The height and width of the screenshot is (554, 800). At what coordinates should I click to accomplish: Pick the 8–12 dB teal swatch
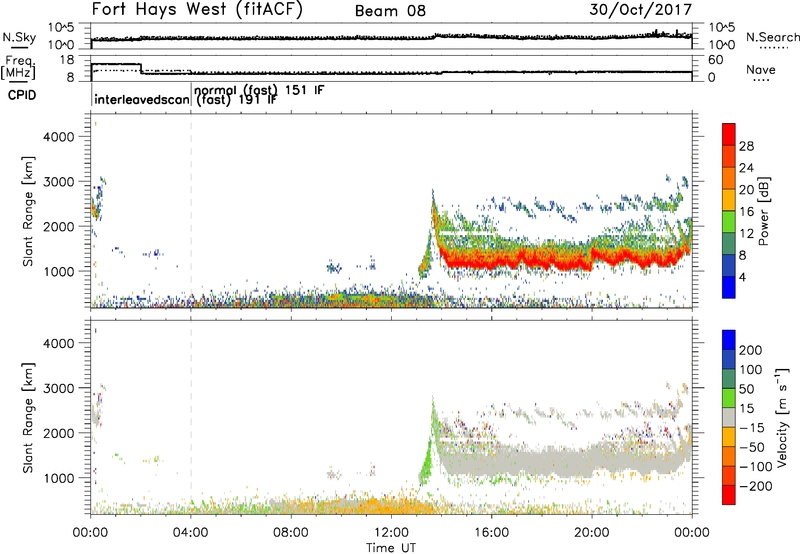[x=729, y=244]
